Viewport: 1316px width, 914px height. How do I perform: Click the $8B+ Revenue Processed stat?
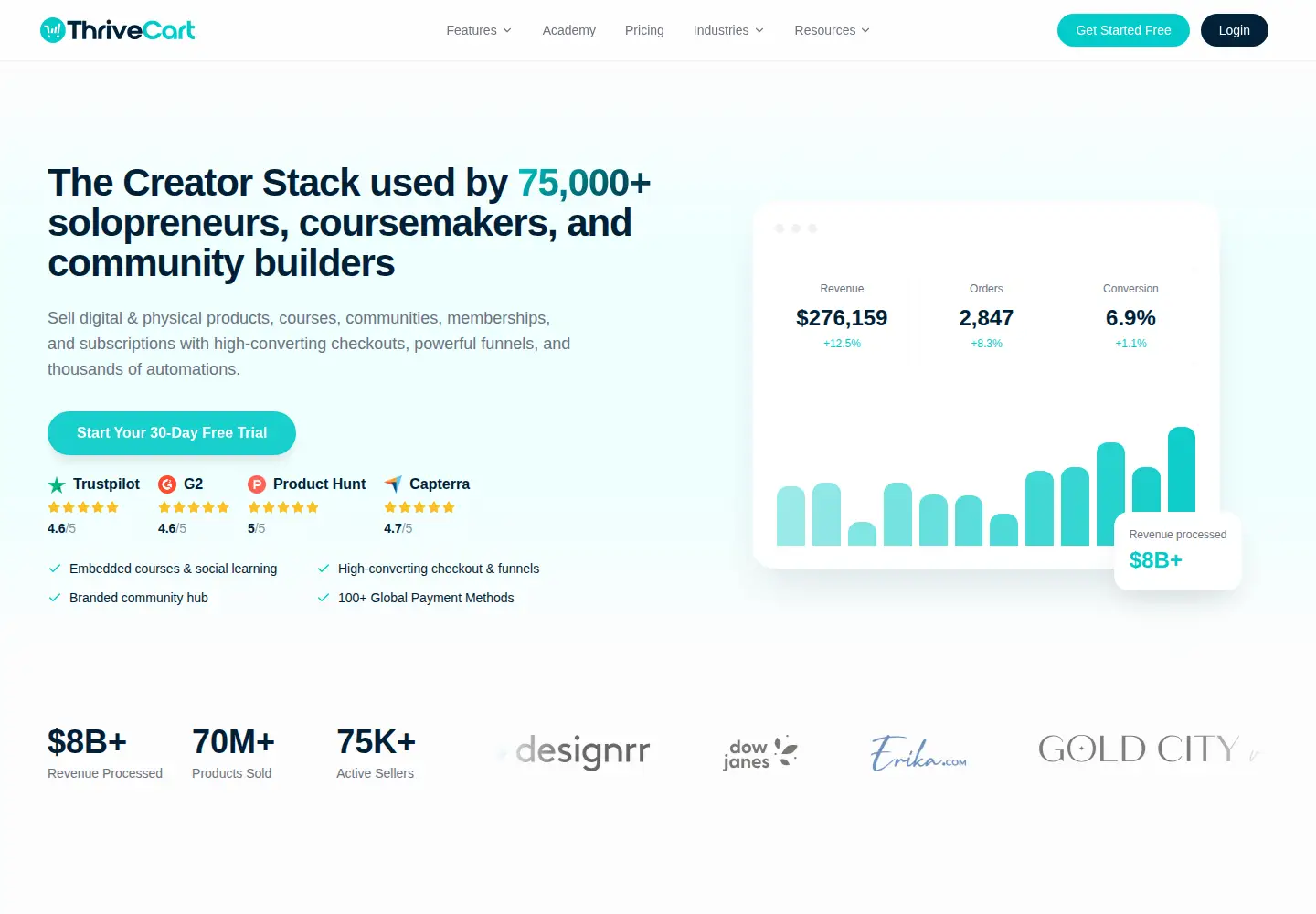pyautogui.click(x=105, y=753)
